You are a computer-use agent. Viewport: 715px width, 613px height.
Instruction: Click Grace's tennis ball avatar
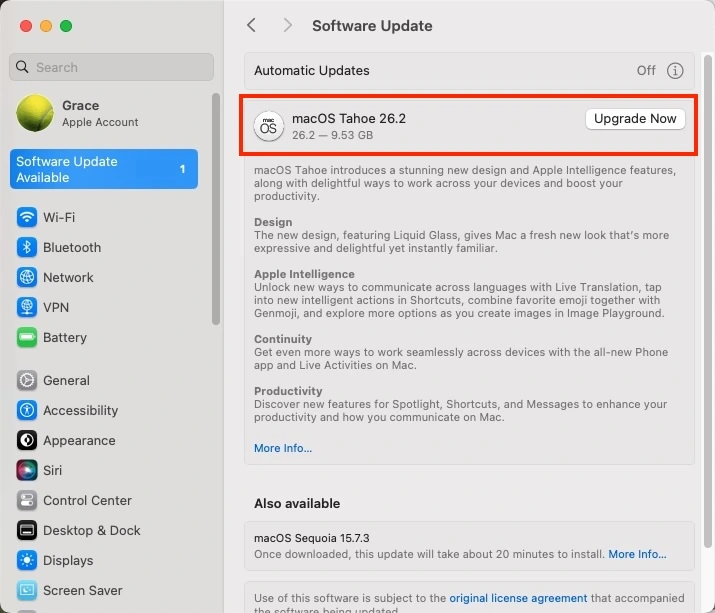pyautogui.click(x=35, y=113)
